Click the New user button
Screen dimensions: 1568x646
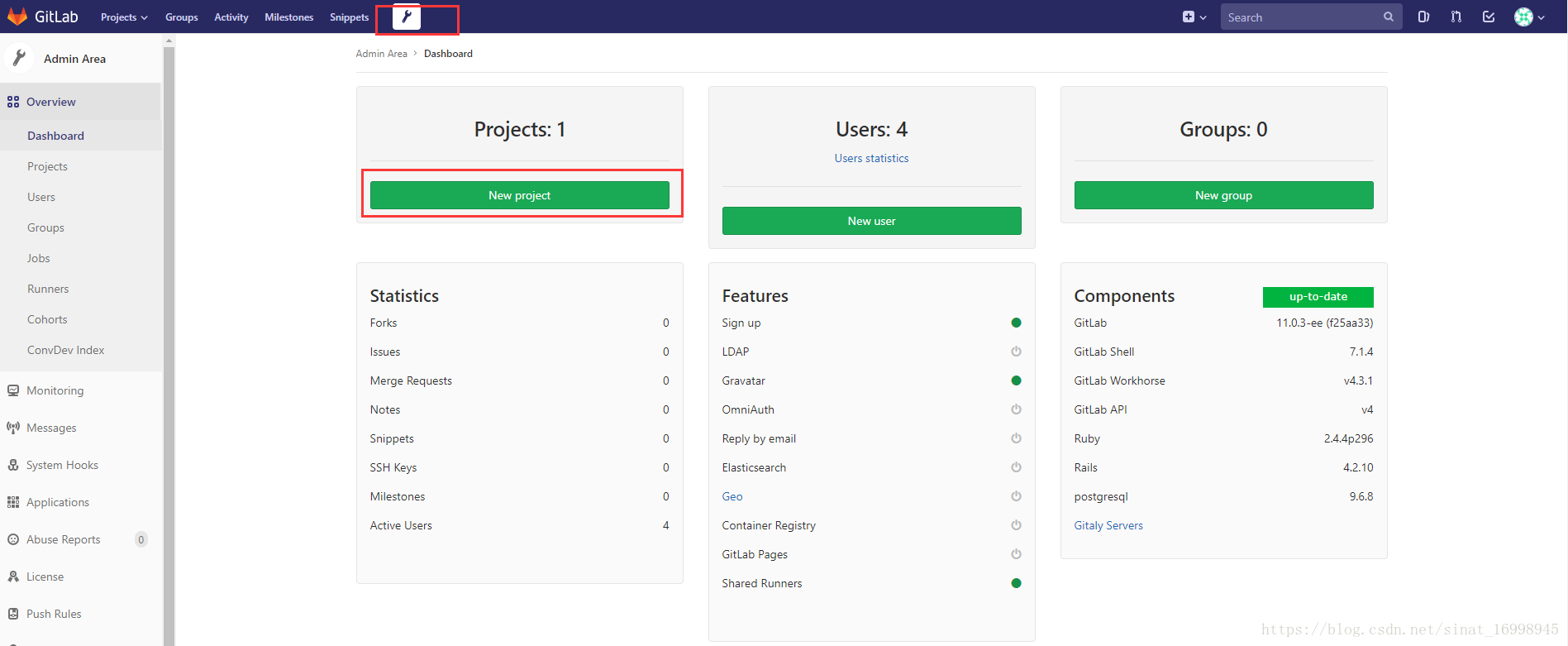[x=871, y=221]
